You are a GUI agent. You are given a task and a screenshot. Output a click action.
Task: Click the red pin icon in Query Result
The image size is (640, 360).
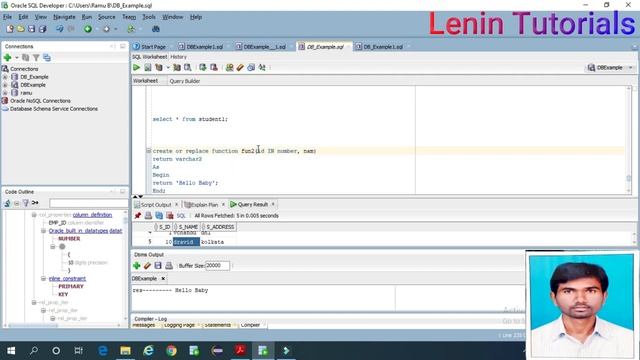click(138, 216)
